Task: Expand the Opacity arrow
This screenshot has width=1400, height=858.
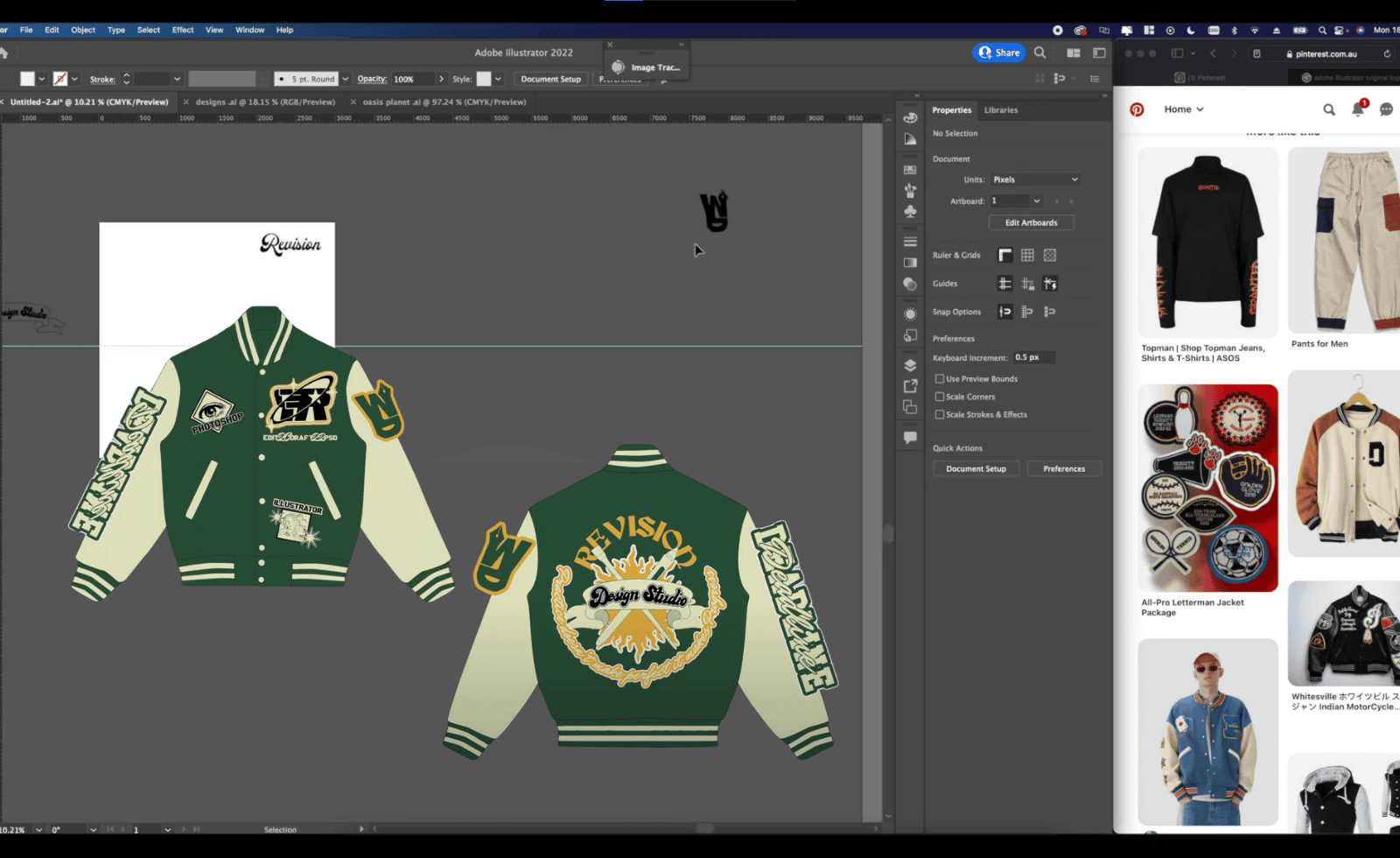Action: click(441, 79)
